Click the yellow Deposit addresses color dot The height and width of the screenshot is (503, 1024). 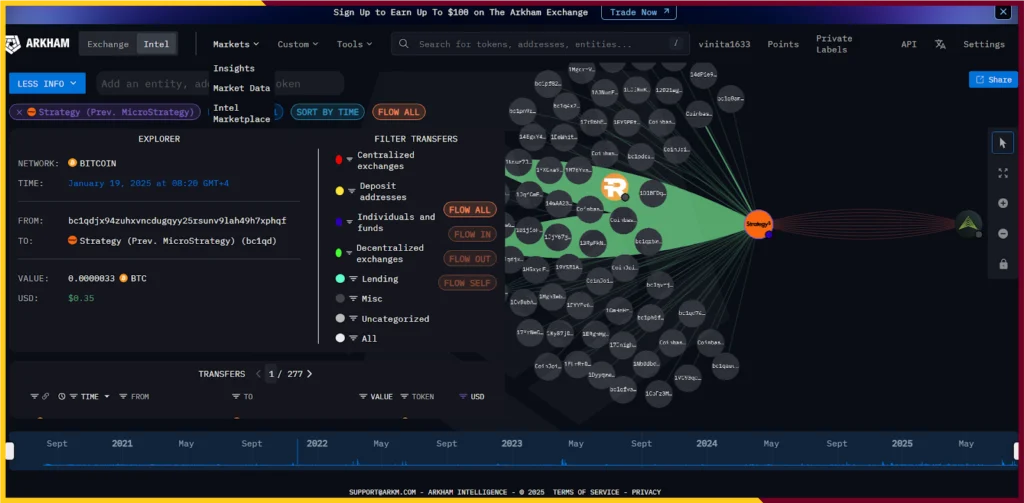coord(340,191)
